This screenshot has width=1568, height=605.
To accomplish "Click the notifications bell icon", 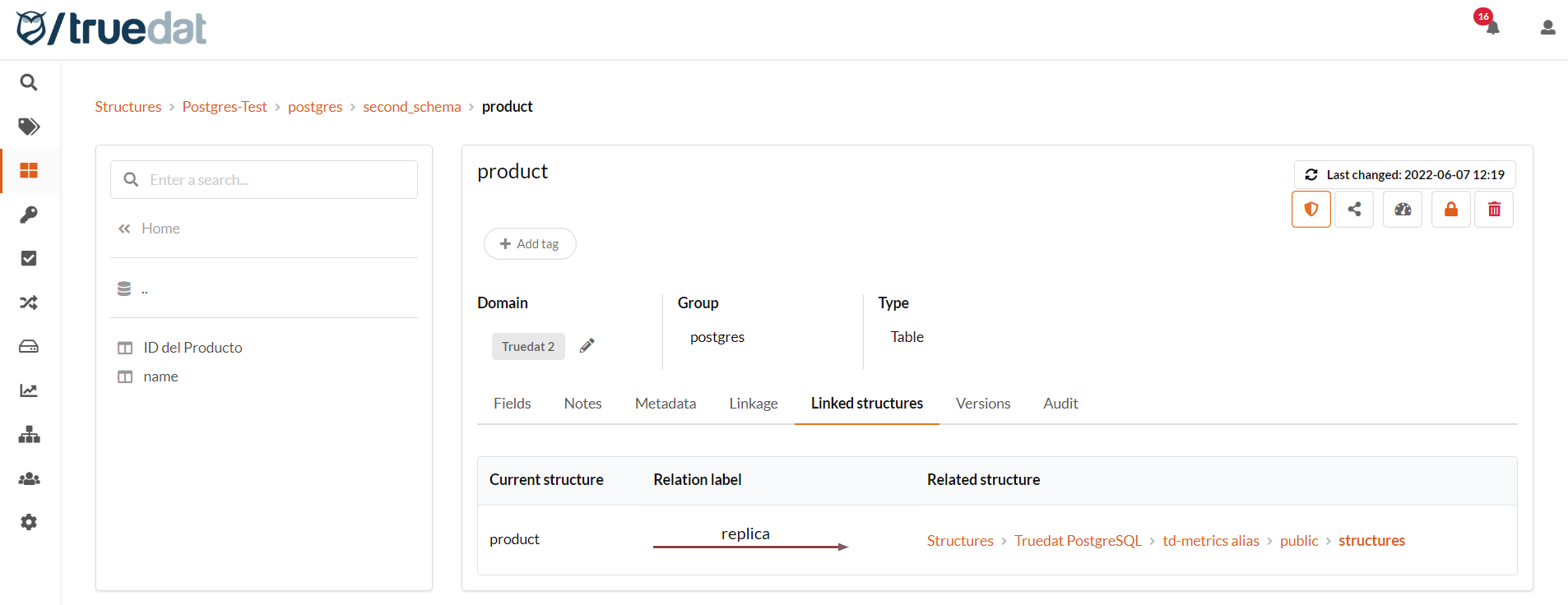I will click(x=1492, y=28).
